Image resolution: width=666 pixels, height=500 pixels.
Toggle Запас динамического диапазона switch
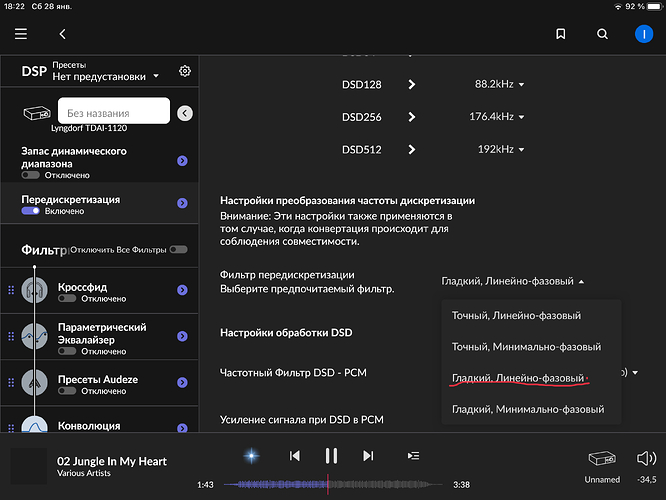tap(31, 175)
